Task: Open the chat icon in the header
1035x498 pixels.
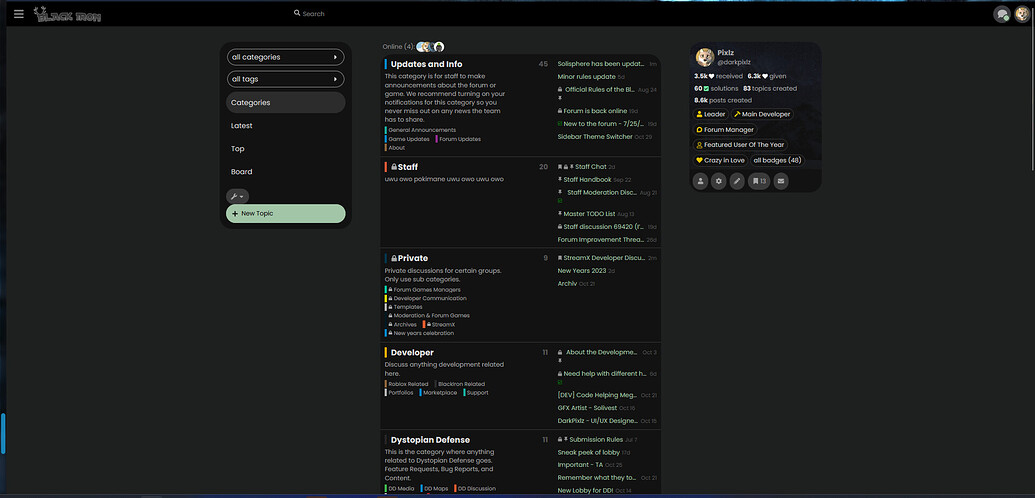Action: (1001, 14)
